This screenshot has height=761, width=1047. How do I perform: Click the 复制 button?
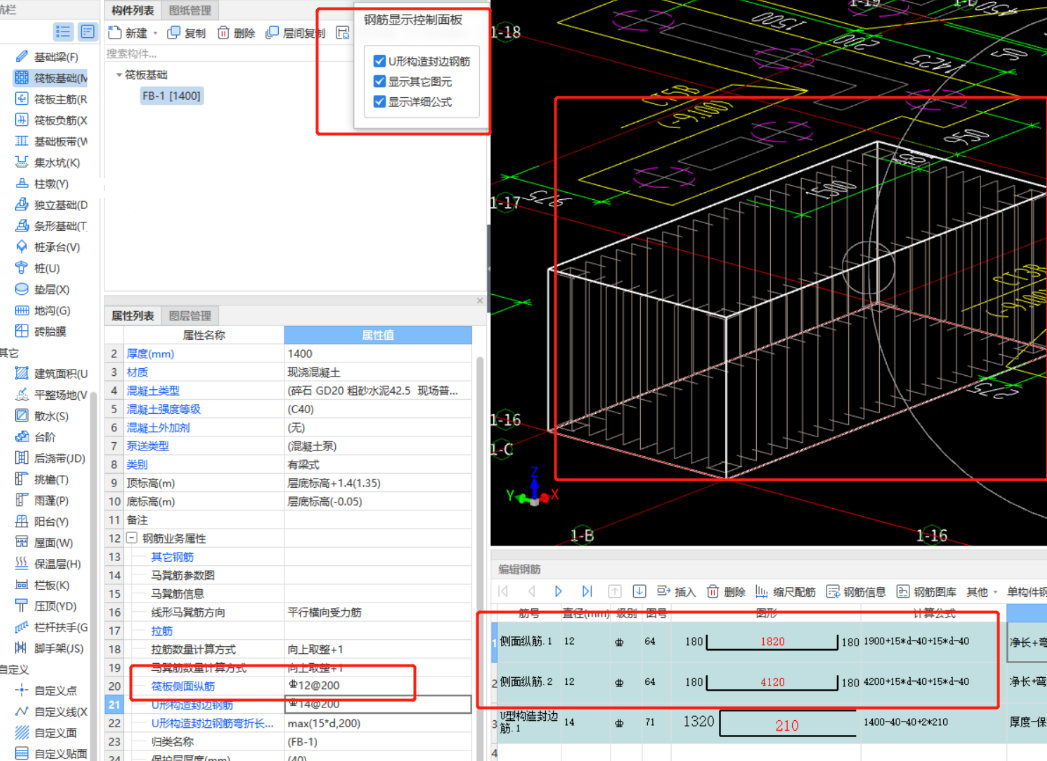187,33
